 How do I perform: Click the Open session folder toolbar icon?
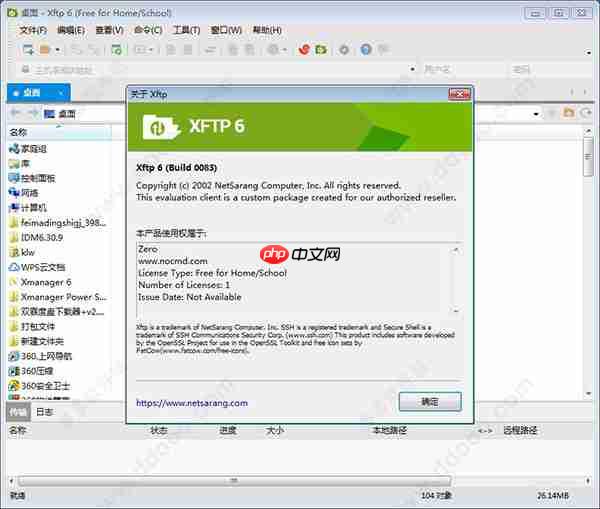pyautogui.click(x=45, y=49)
